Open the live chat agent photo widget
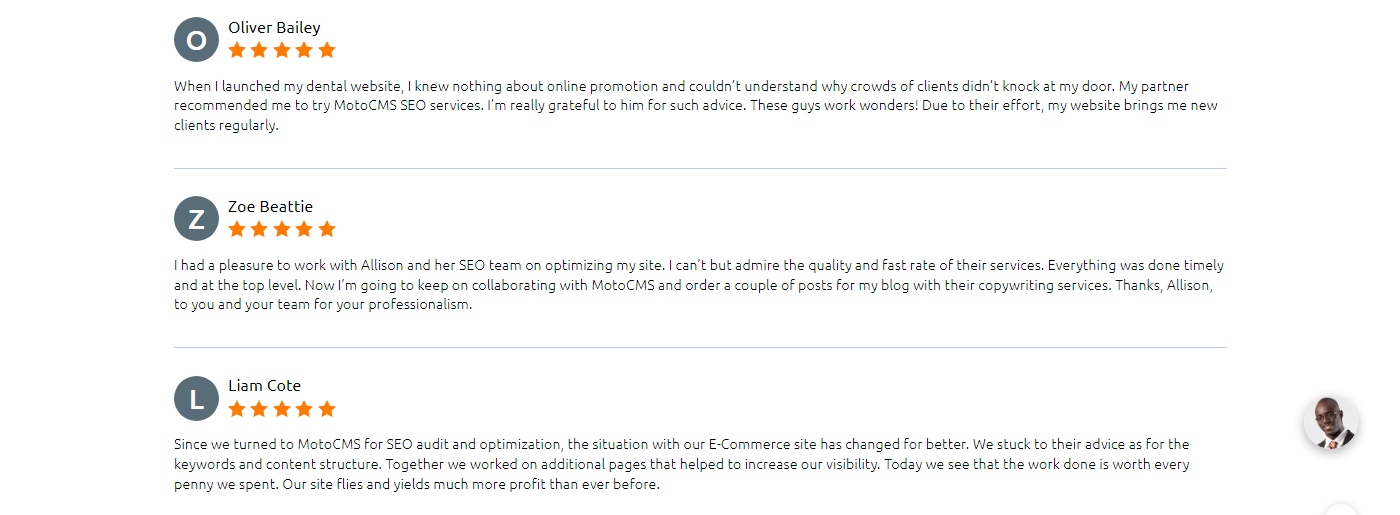 point(1331,423)
